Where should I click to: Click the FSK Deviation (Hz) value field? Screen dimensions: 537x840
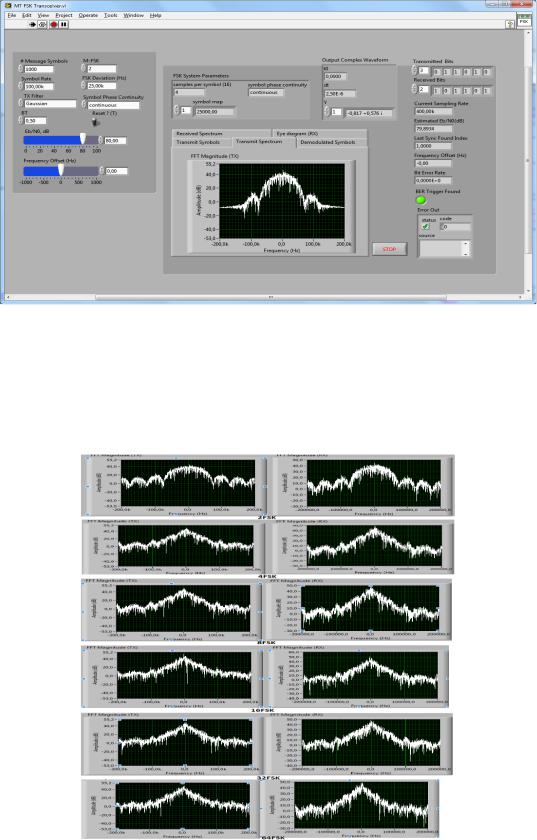[101, 86]
